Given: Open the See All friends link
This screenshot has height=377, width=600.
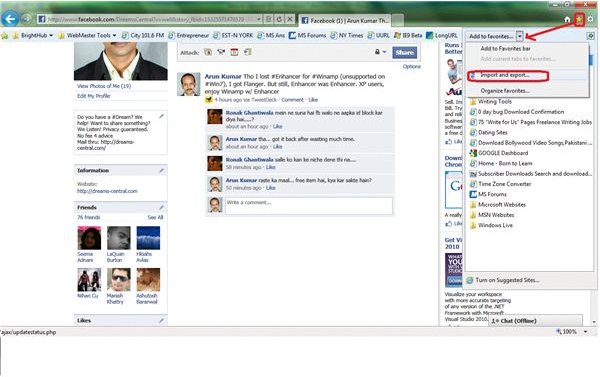Looking at the screenshot, I should [x=155, y=217].
